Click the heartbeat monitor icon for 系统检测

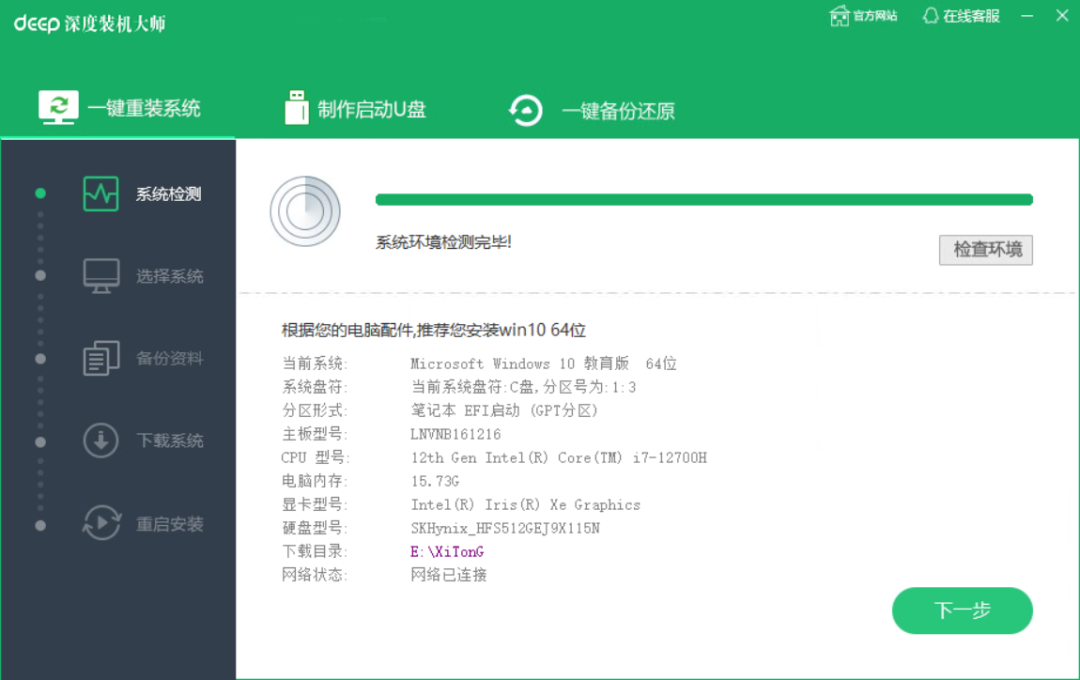click(101, 194)
